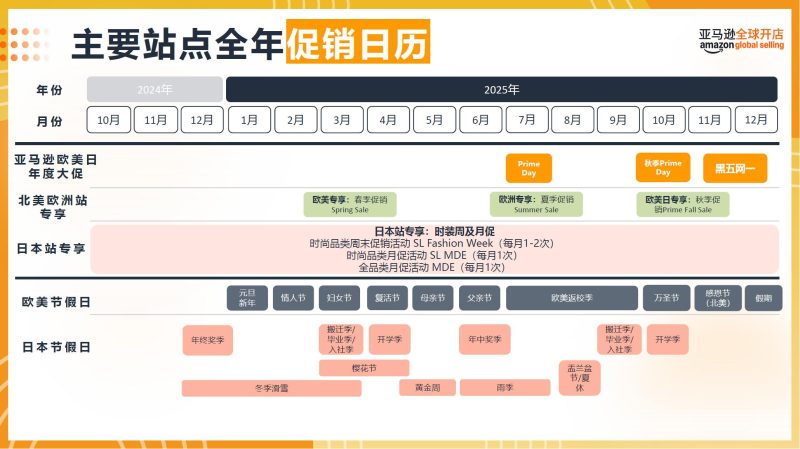Select the orange Prime Day box in July
The width and height of the screenshot is (800, 449).
coord(528,167)
